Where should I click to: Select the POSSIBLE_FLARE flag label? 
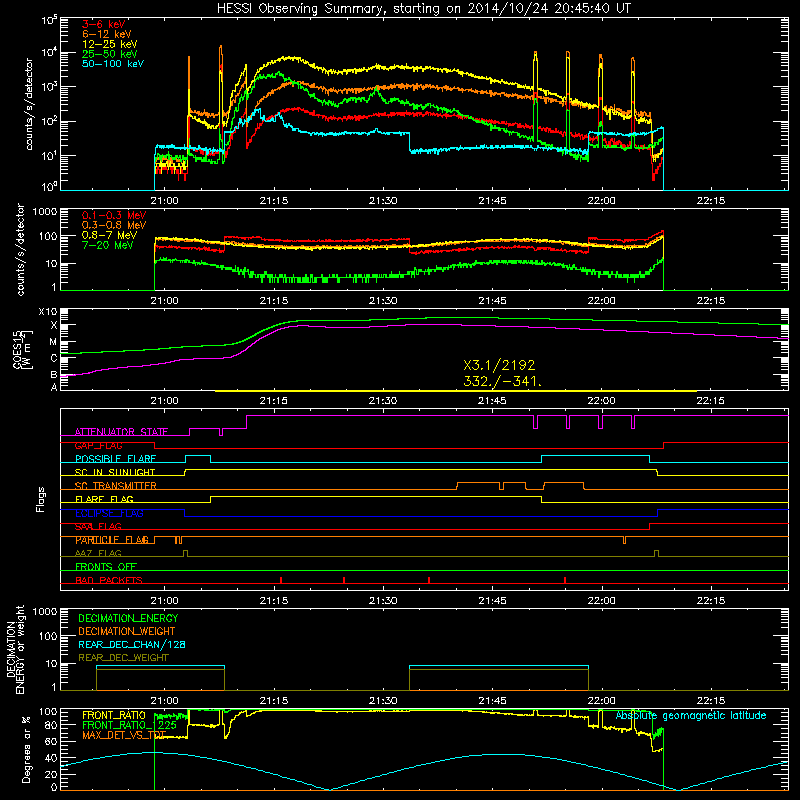click(115, 459)
